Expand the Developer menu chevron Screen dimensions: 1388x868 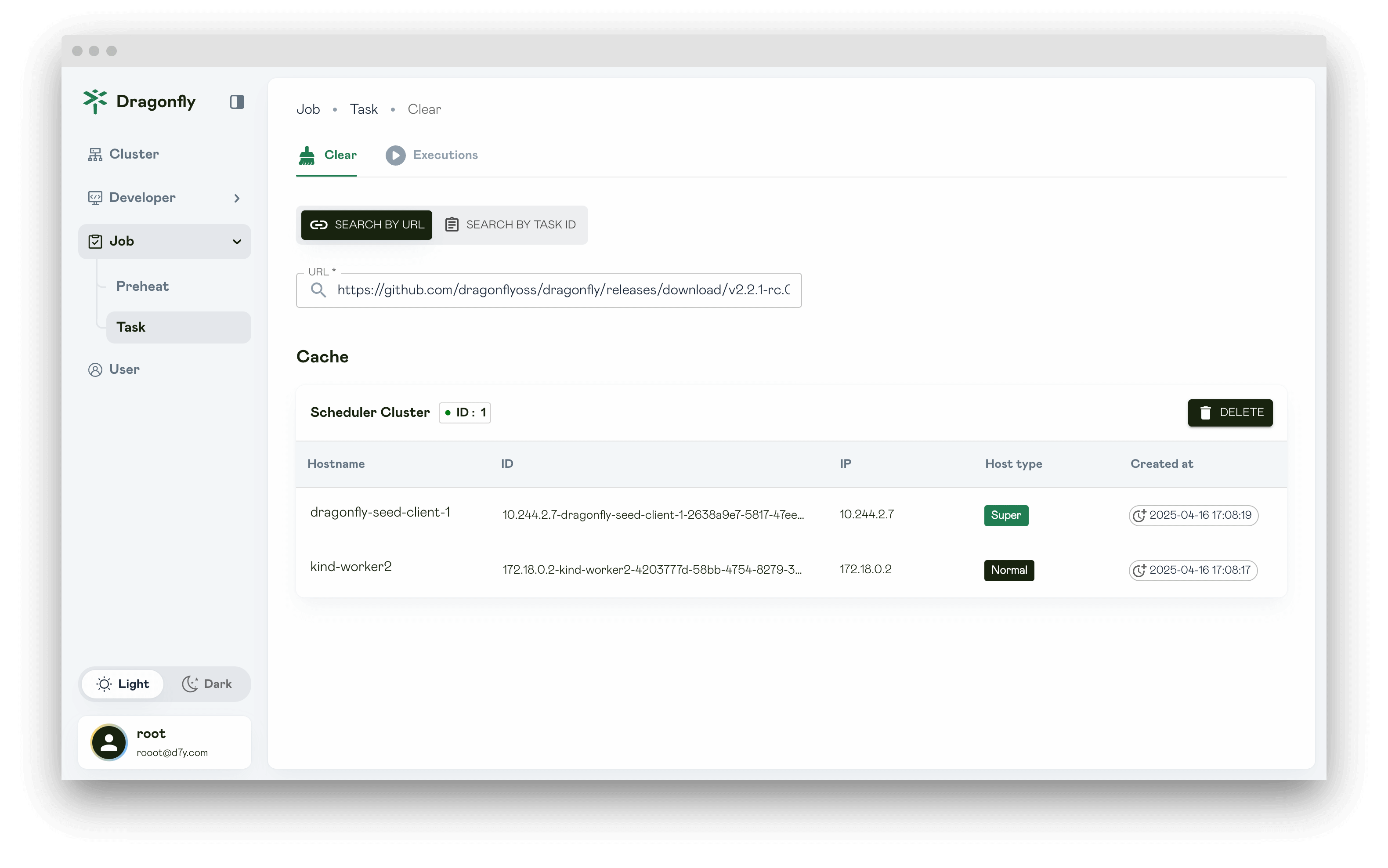coord(237,199)
